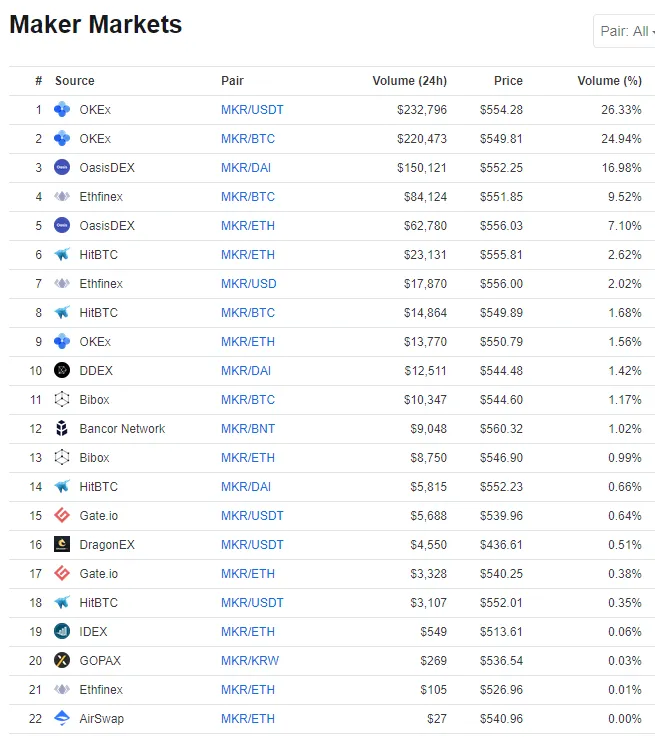Click the IDEX logo icon
The height and width of the screenshot is (737, 655).
coord(62,632)
